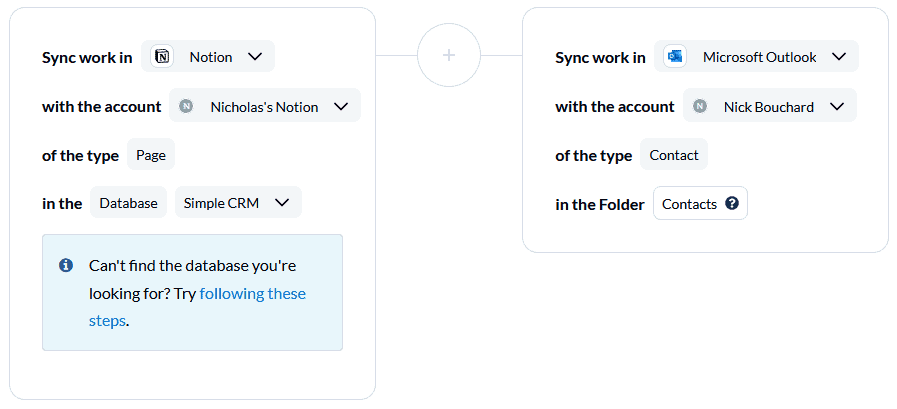897x409 pixels.
Task: Click the chevron next to Simple CRM
Action: [x=282, y=203]
